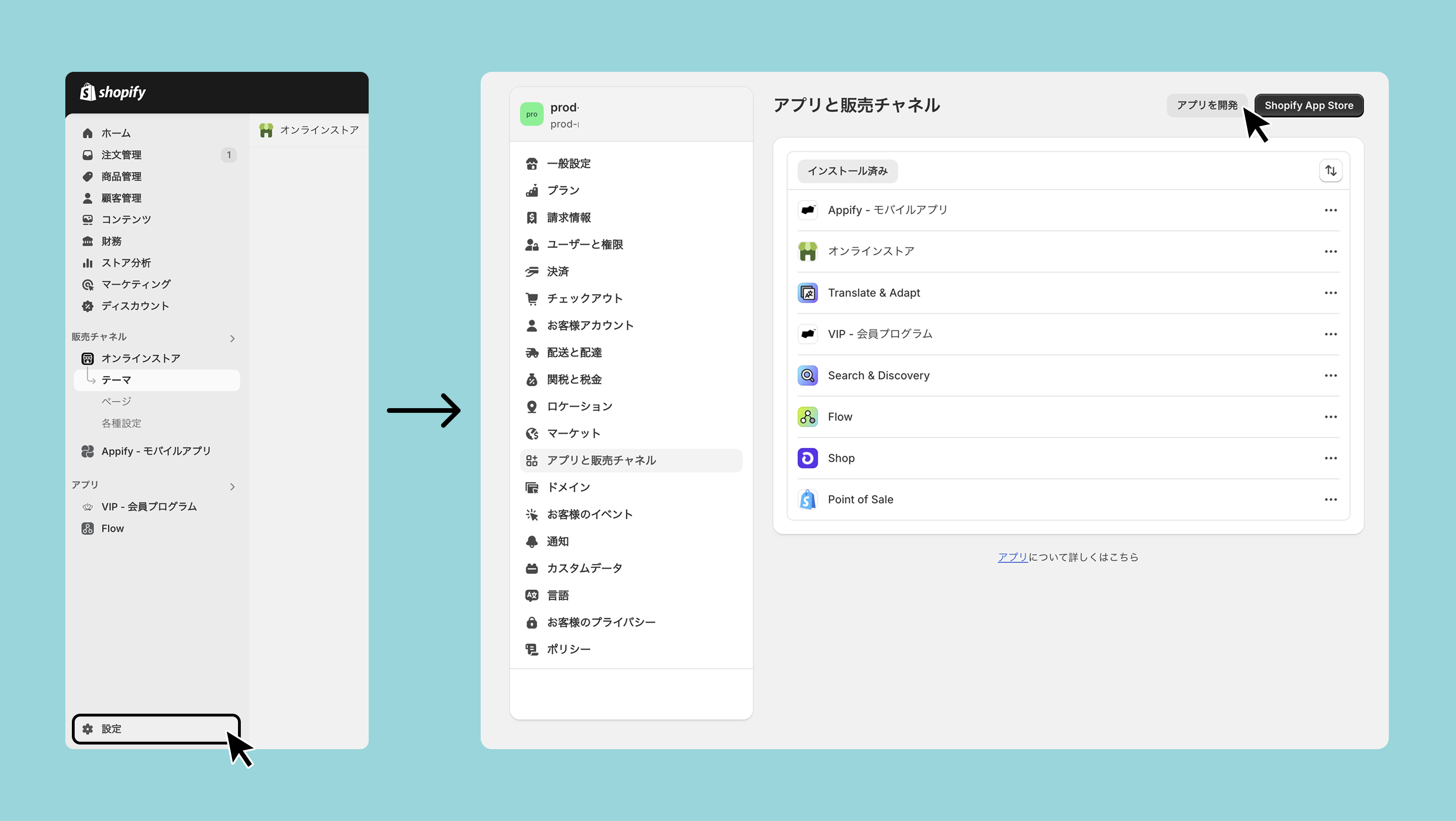Click the Shopify App Store button
The height and width of the screenshot is (821, 1456).
point(1309,106)
